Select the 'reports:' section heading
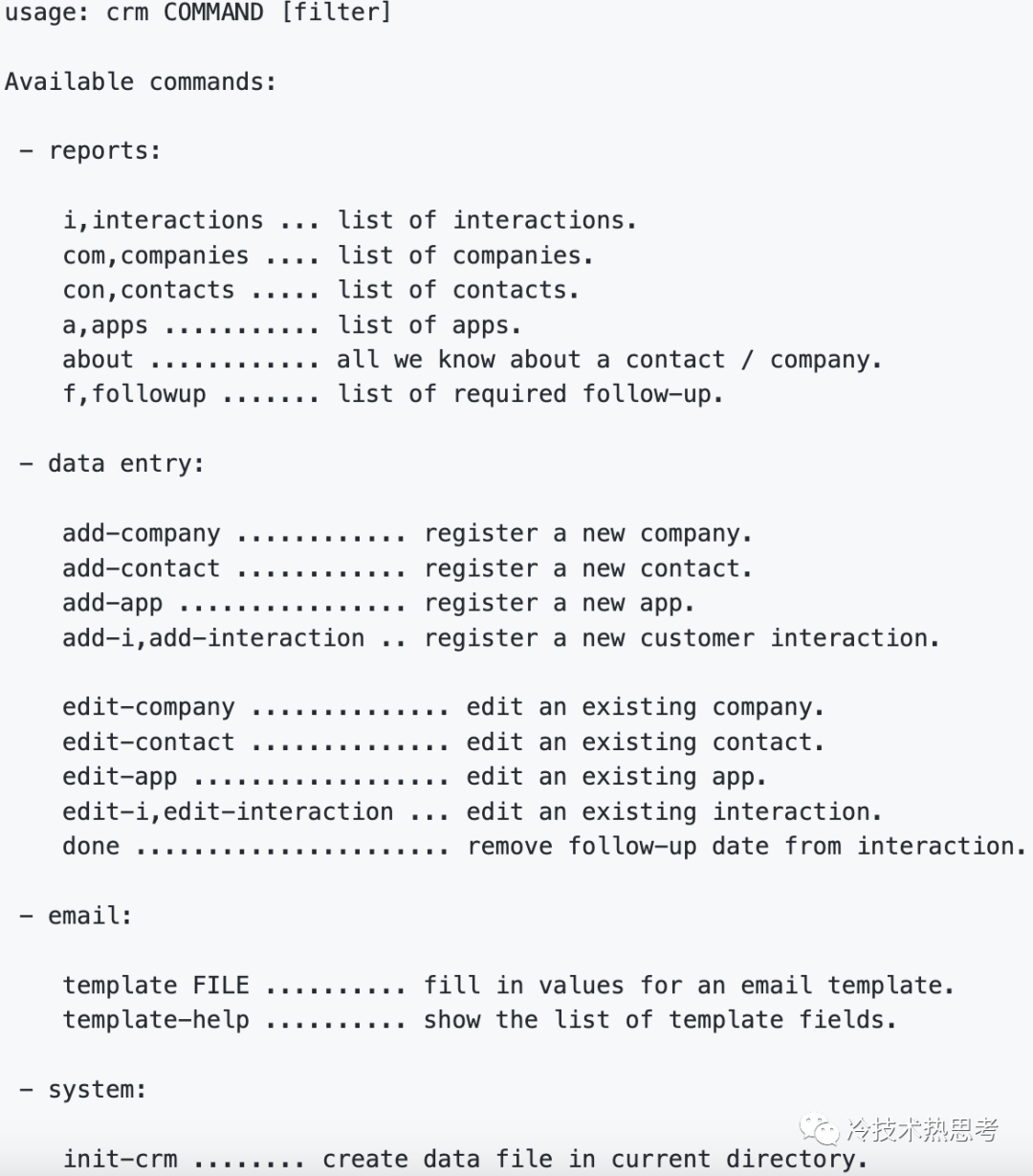Viewport: 1033px width, 1176px height. tap(104, 151)
